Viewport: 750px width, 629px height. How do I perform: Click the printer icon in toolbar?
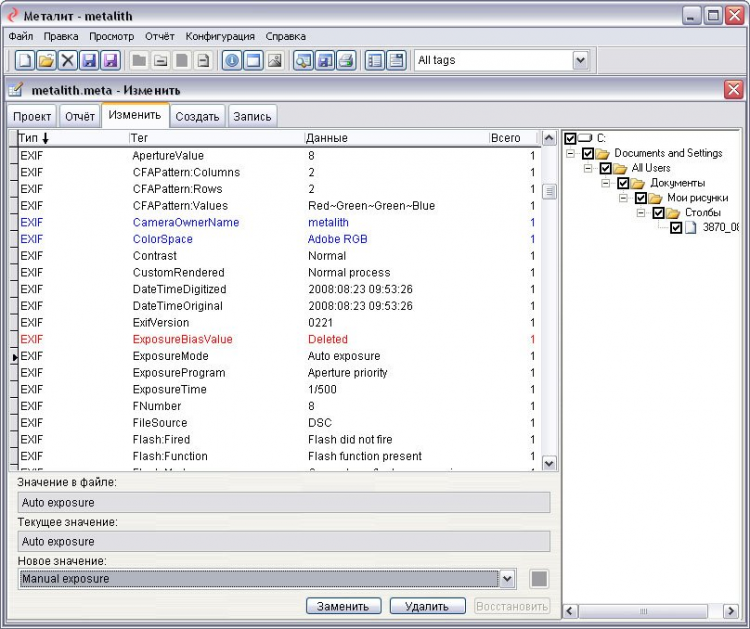(346, 61)
